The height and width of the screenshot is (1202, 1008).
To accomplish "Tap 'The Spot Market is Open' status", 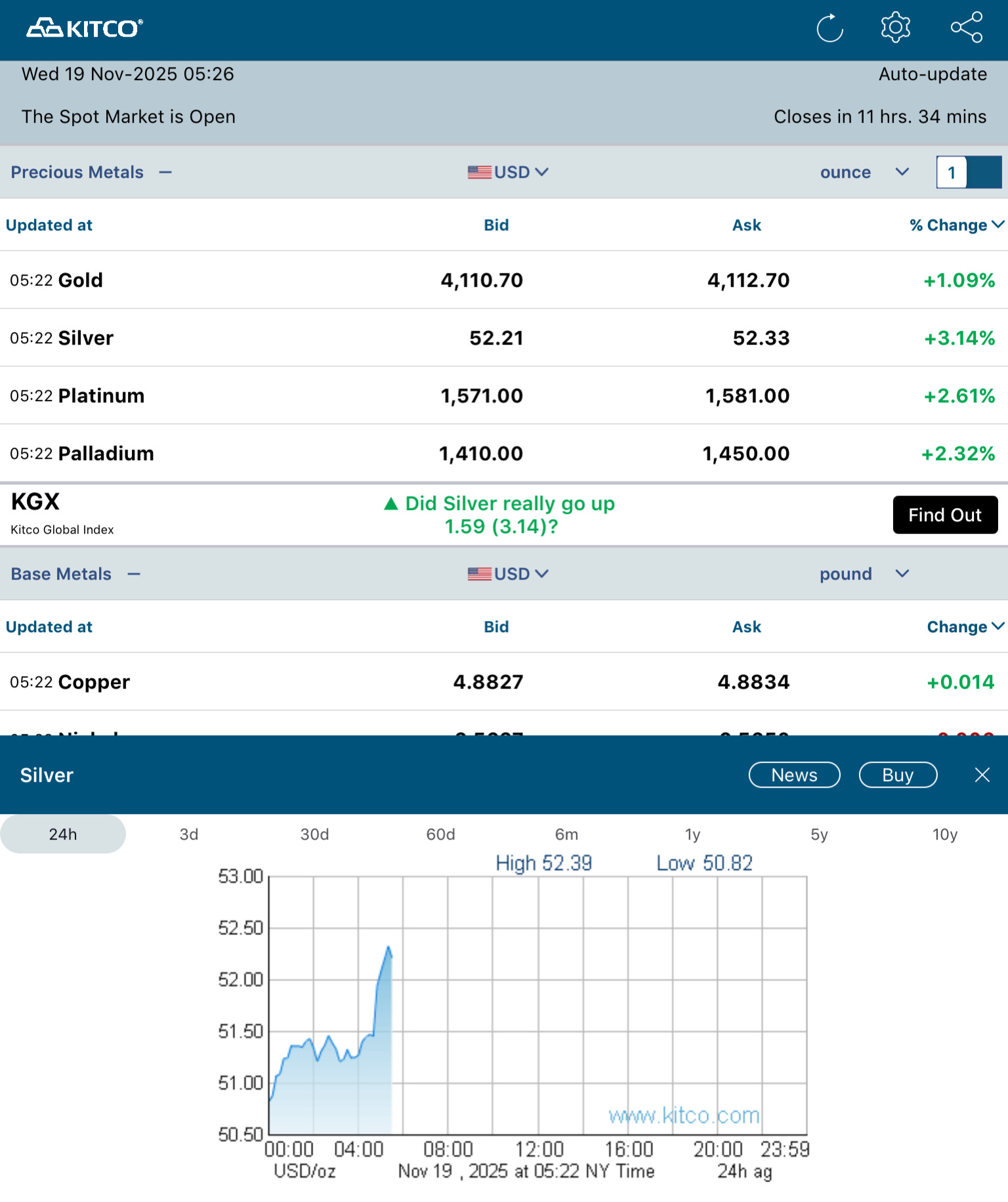I will coord(129,117).
